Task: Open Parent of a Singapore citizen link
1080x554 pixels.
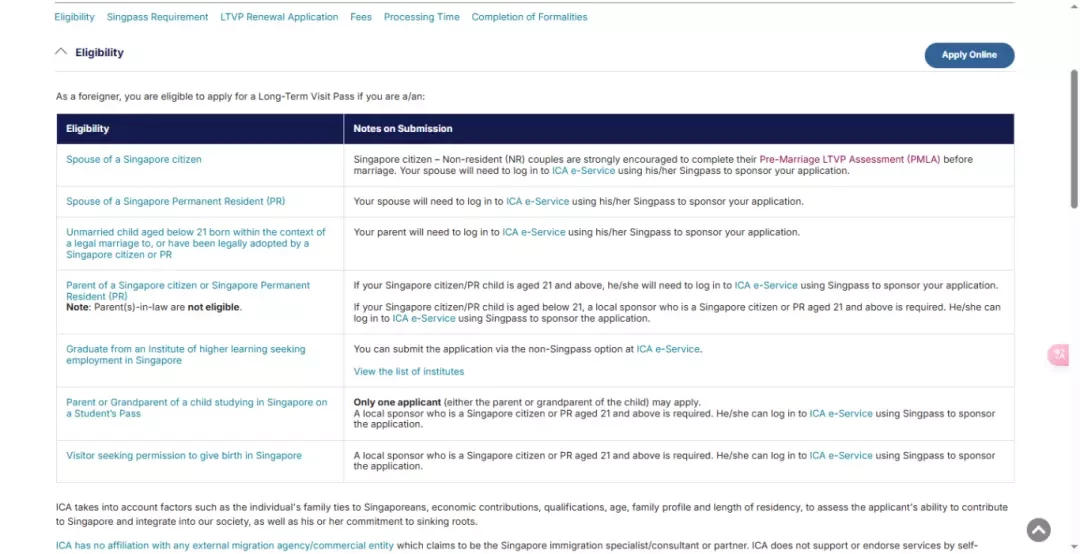Action: (188, 290)
